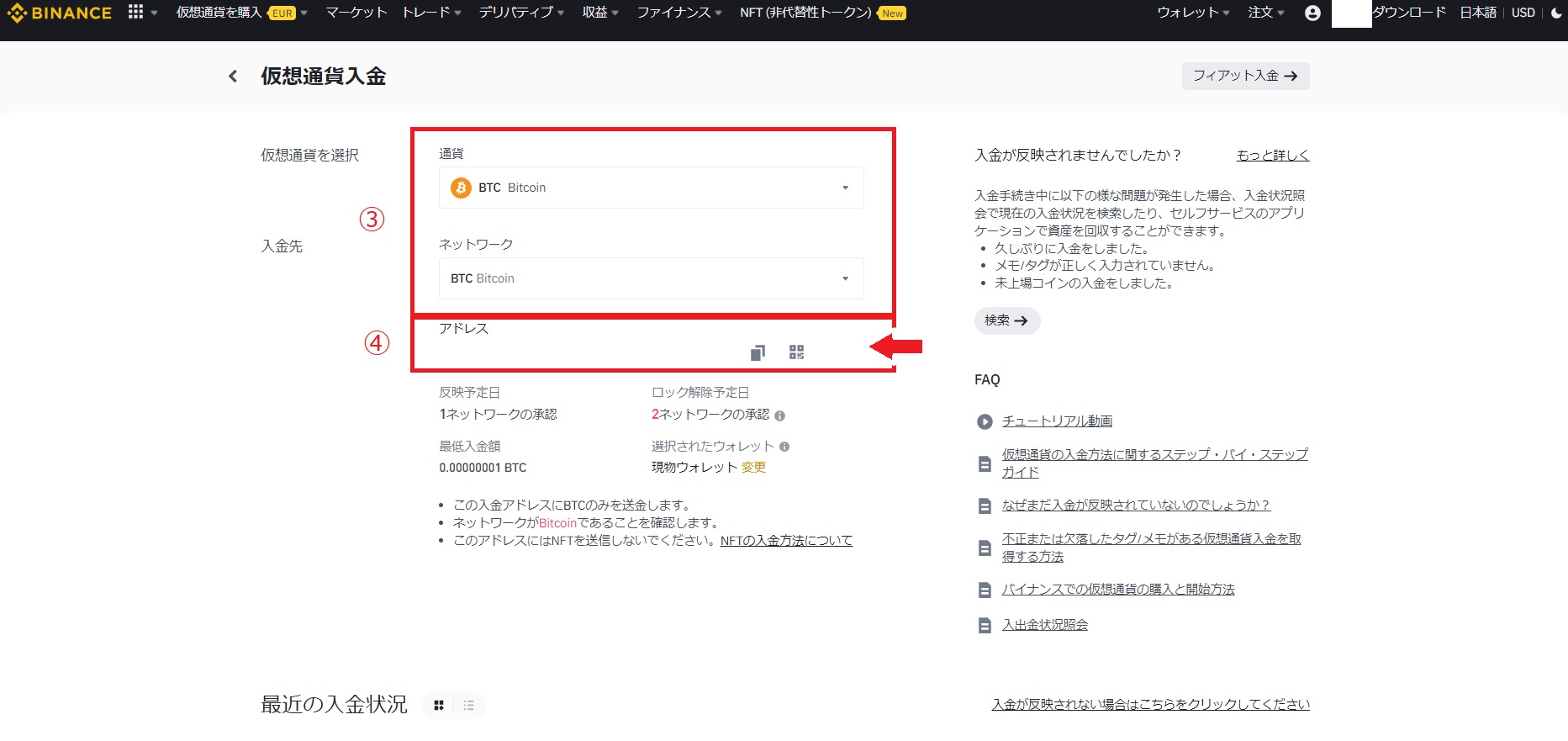Switch recent deposits to grid view
The height and width of the screenshot is (741, 1568).
(438, 705)
